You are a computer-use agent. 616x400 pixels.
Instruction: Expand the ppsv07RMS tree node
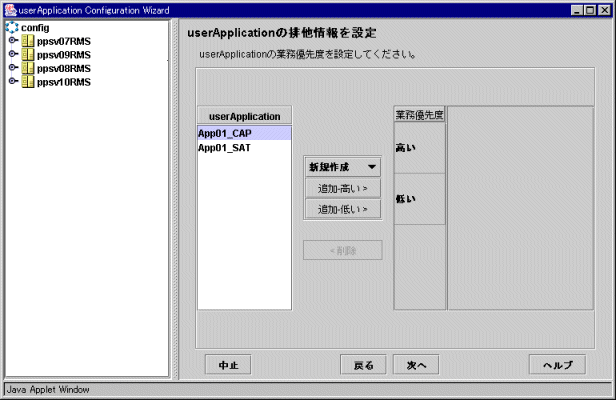13,40
